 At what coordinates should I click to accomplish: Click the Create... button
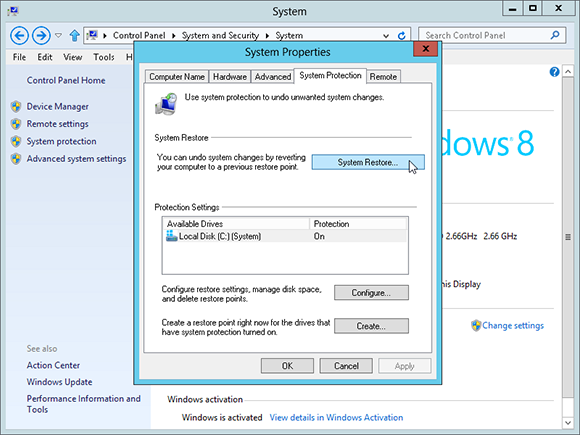click(371, 326)
